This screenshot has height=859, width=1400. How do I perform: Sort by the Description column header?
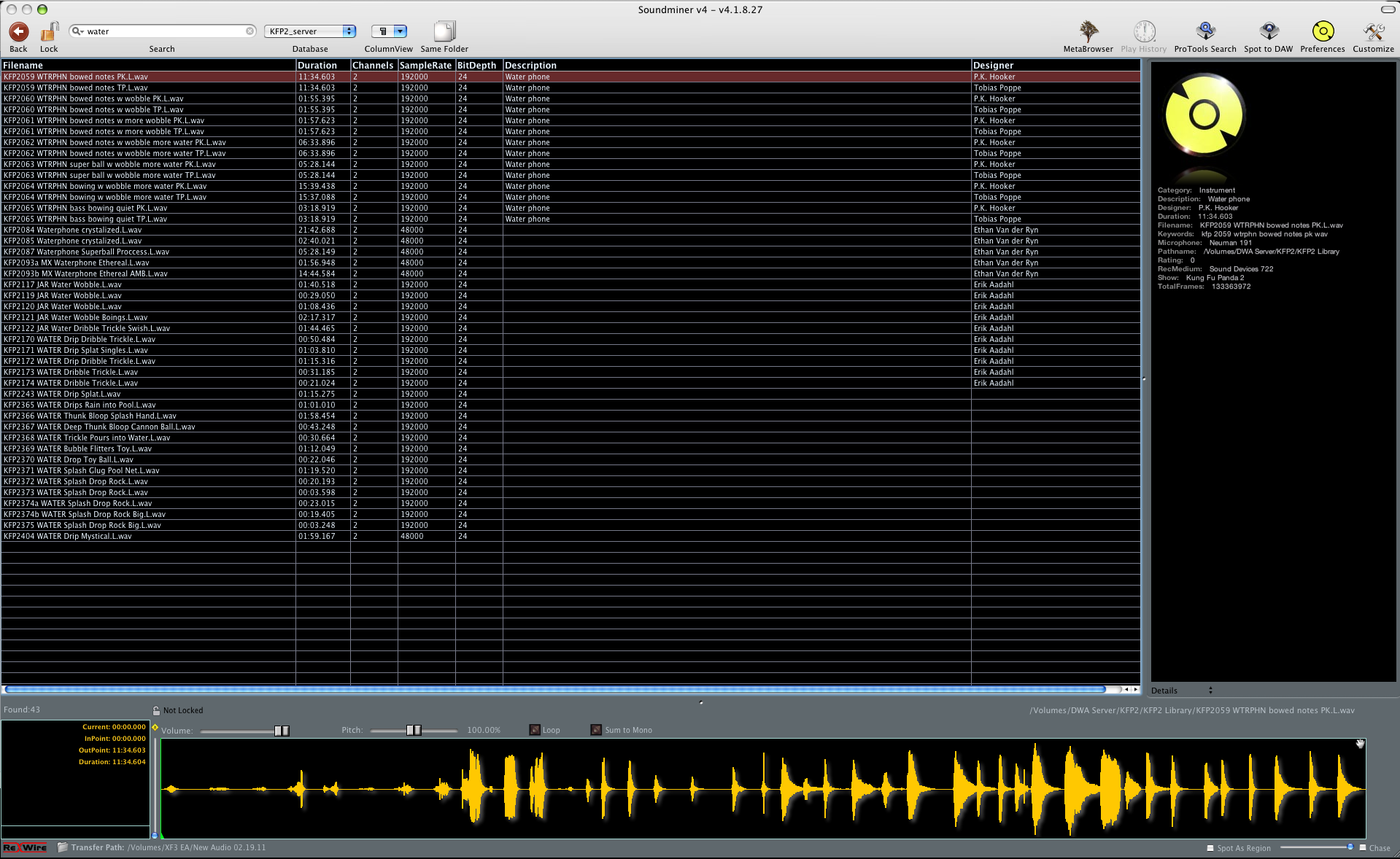pyautogui.click(x=737, y=65)
